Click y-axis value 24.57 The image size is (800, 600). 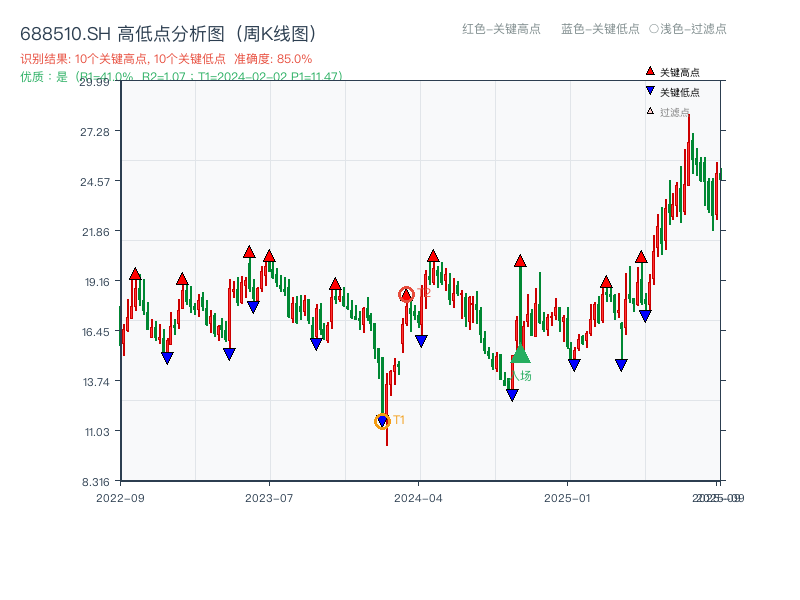pos(95,182)
